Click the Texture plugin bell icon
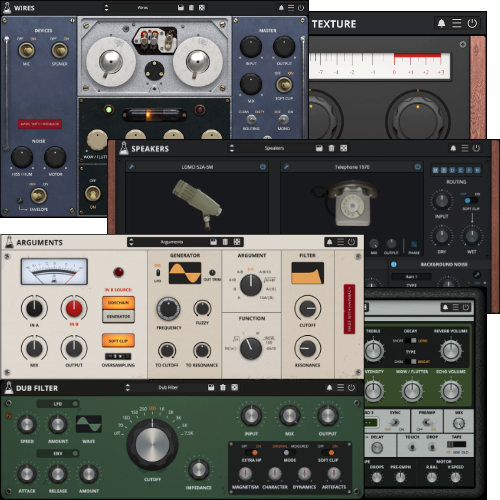The width and height of the screenshot is (500, 500). [441, 23]
